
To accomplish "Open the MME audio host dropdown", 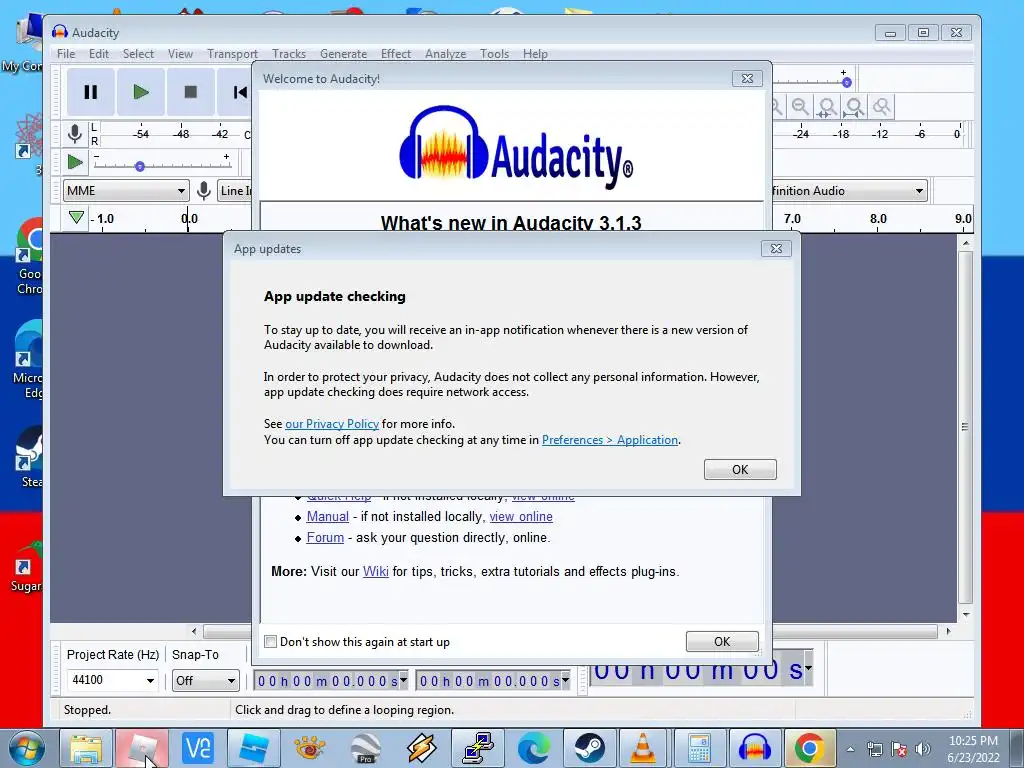I will coord(126,191).
